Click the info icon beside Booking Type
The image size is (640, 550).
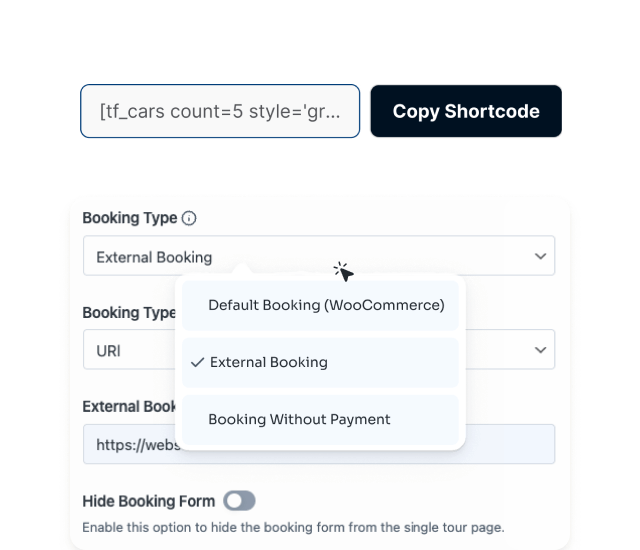click(189, 218)
